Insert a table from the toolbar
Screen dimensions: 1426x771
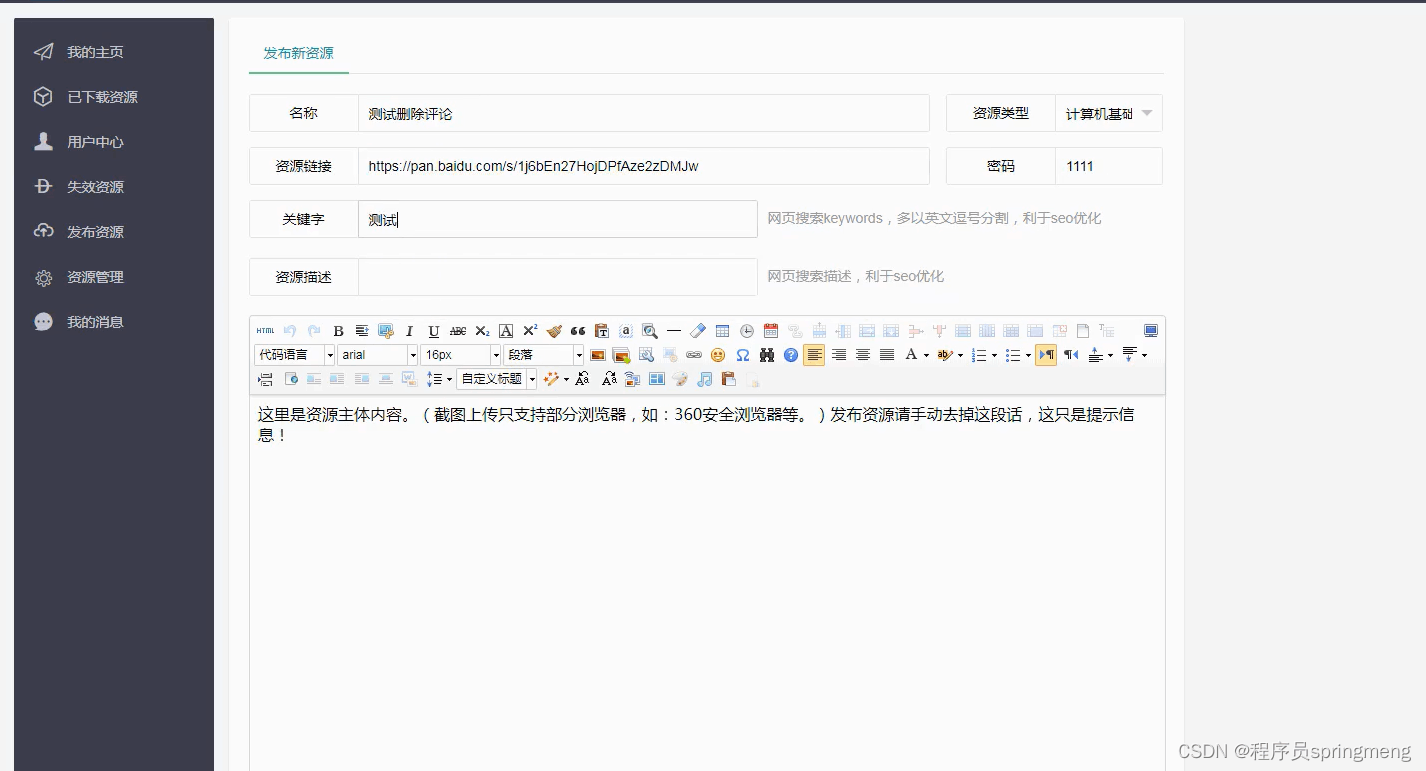pos(722,331)
